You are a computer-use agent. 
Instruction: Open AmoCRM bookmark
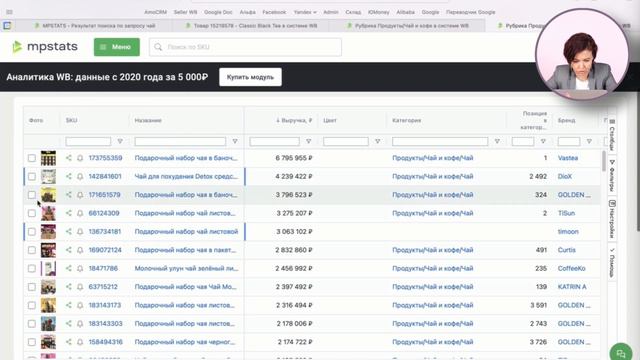(156, 12)
